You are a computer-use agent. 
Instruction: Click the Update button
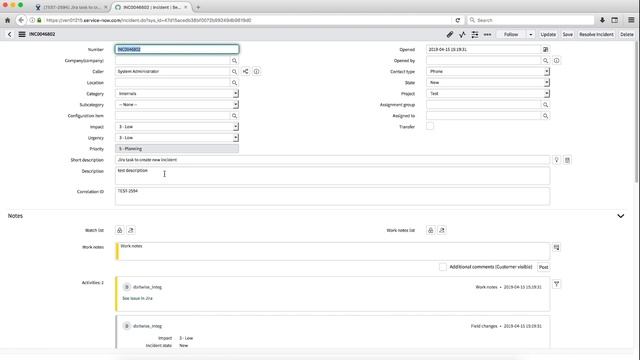click(548, 35)
